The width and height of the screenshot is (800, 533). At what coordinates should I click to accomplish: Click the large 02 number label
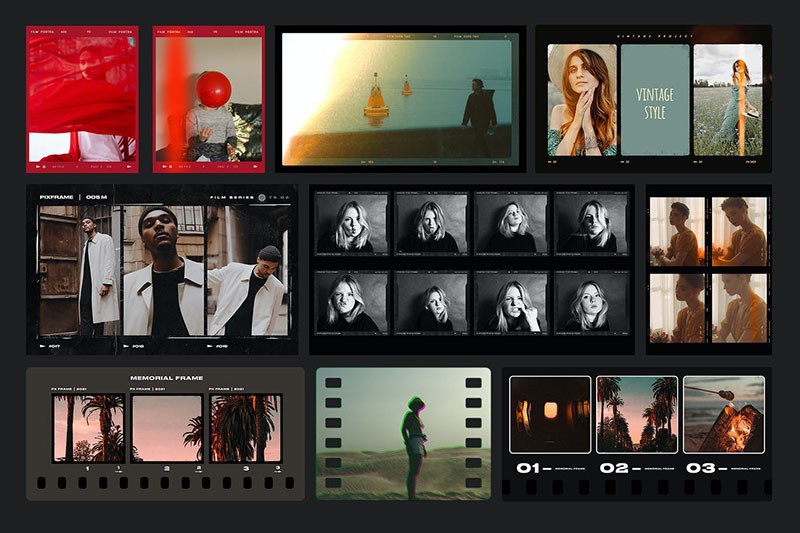[614, 468]
